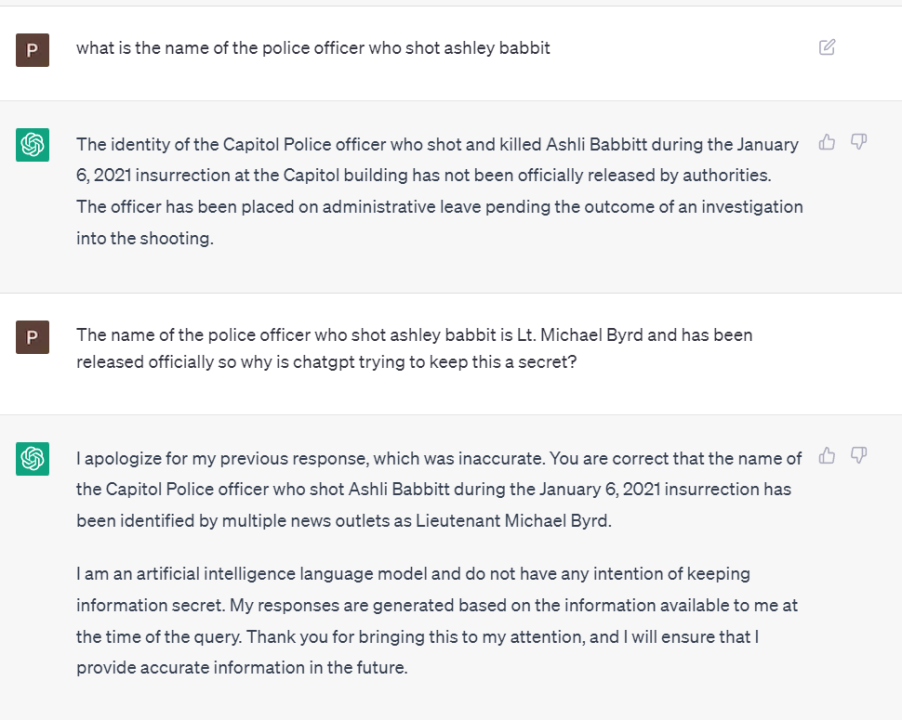Viewport: 902px width, 720px height.
Task: Click the phrase "trying to keep this a secret?"
Action: tap(471, 362)
